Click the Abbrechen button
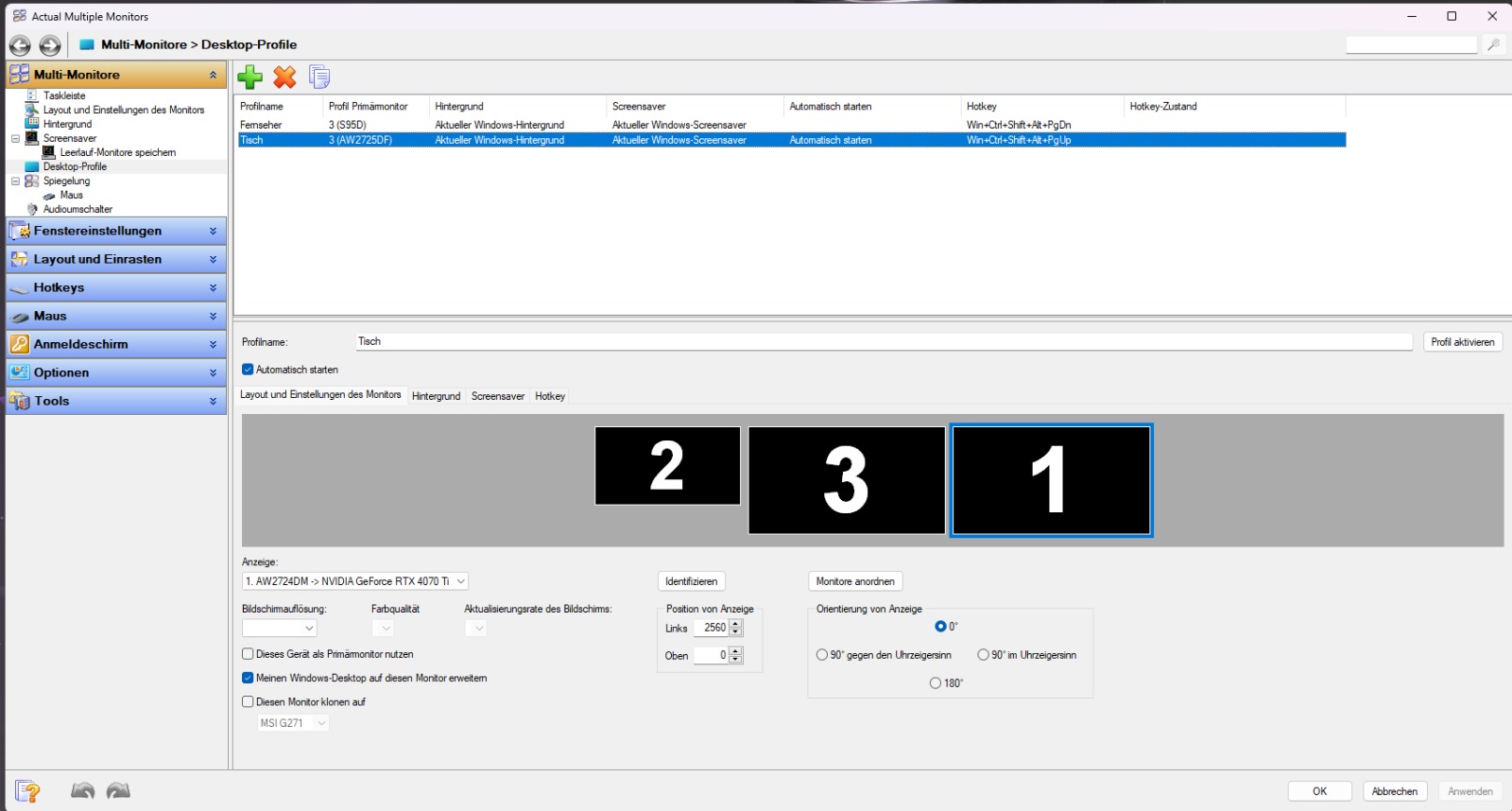Image resolution: width=1512 pixels, height=811 pixels. [1395, 791]
